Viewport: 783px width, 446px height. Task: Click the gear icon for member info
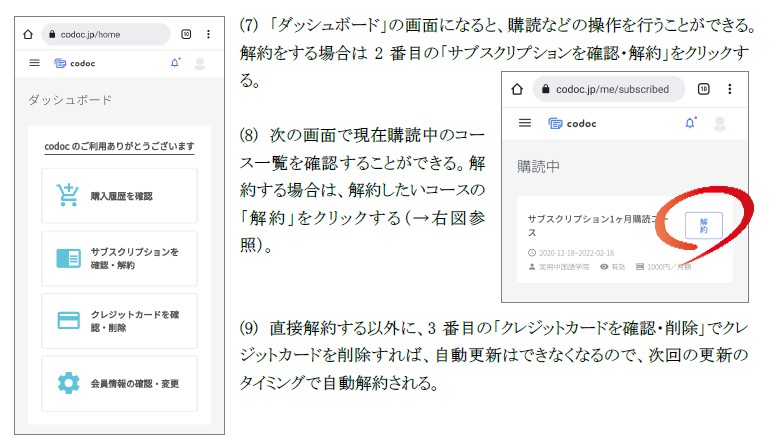68,383
